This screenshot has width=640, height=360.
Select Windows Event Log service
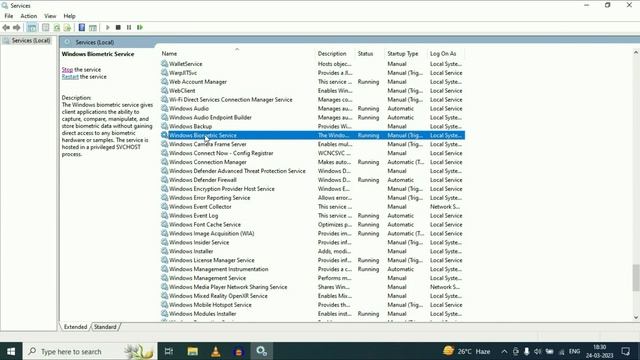point(312,216)
